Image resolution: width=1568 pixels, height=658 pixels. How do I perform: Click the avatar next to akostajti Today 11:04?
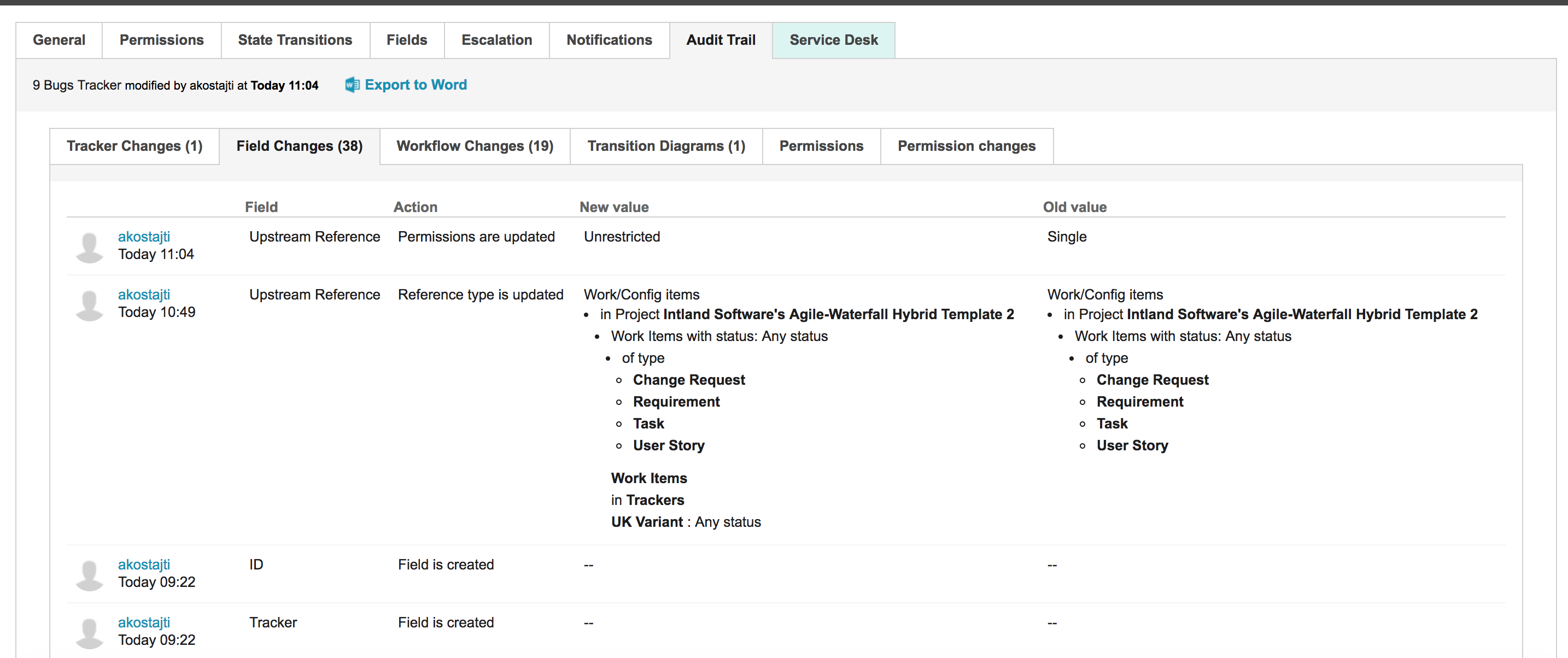[89, 246]
